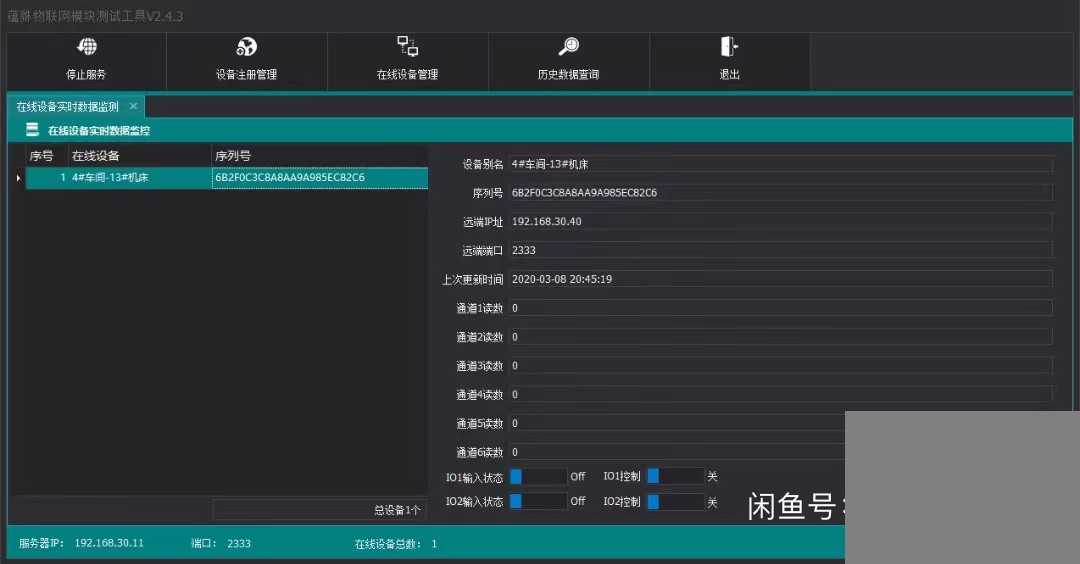The image size is (1080, 564).
Task: Toggle the IO2控制 switch
Action: point(676,502)
